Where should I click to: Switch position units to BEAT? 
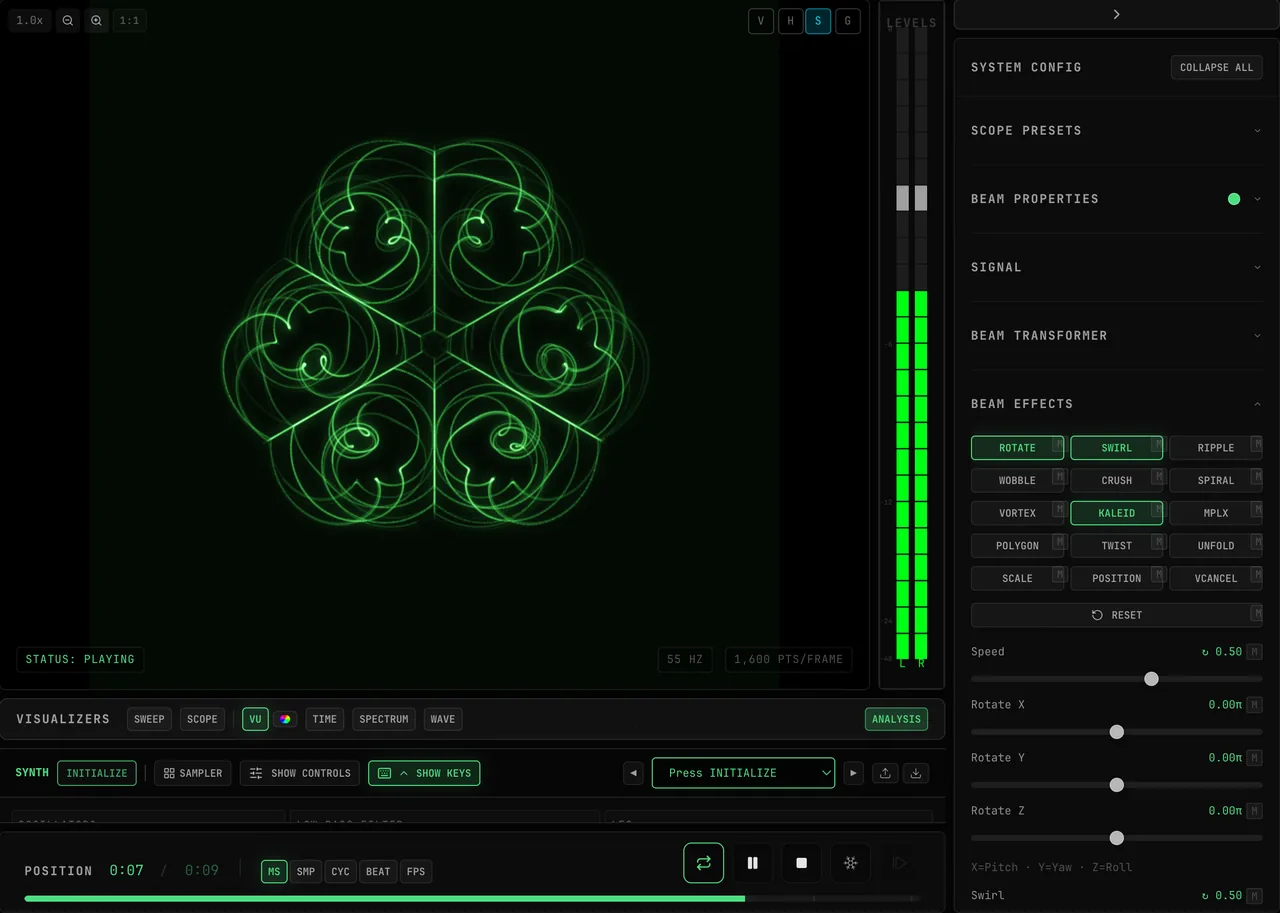coord(378,871)
